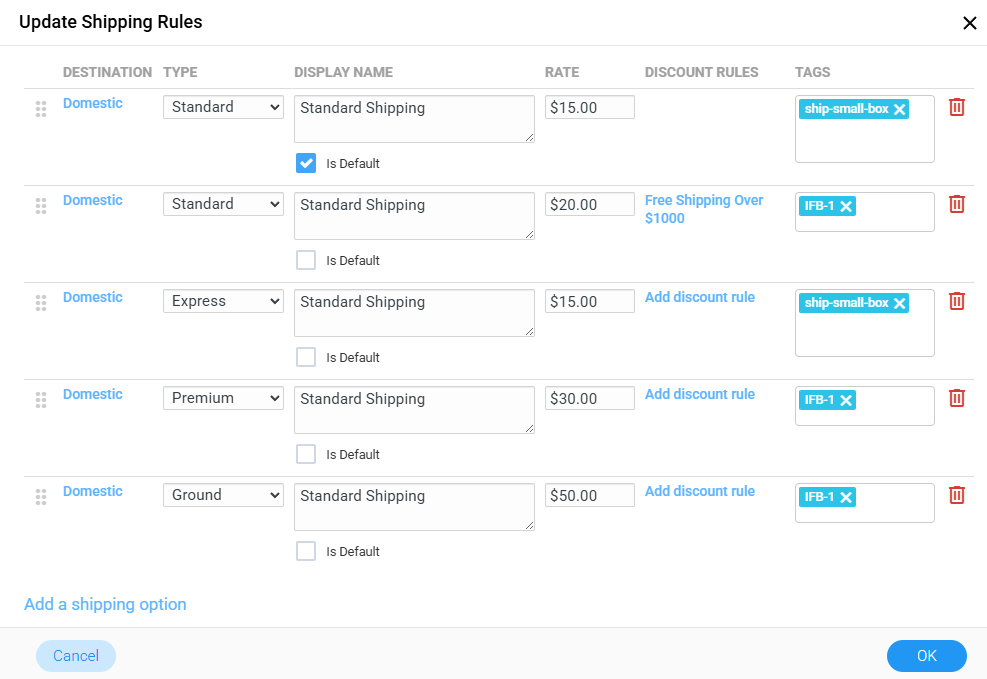This screenshot has width=987, height=679.
Task: Grab drag handle of $15.00 Standard row
Action: (41, 109)
